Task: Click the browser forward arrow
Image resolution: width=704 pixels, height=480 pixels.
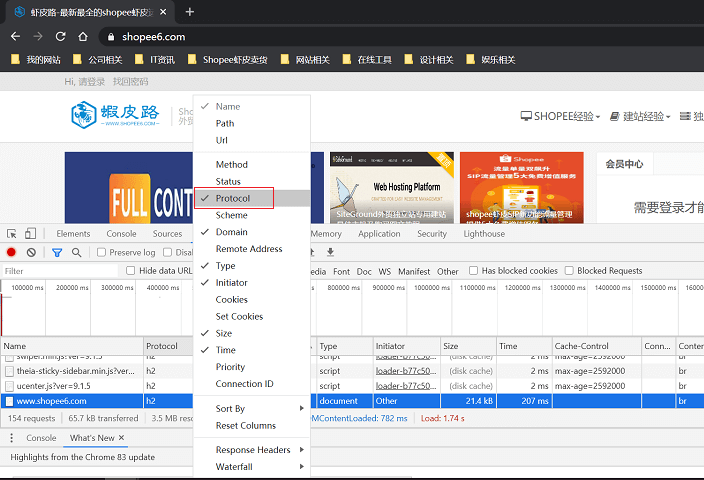Action: 38,37
